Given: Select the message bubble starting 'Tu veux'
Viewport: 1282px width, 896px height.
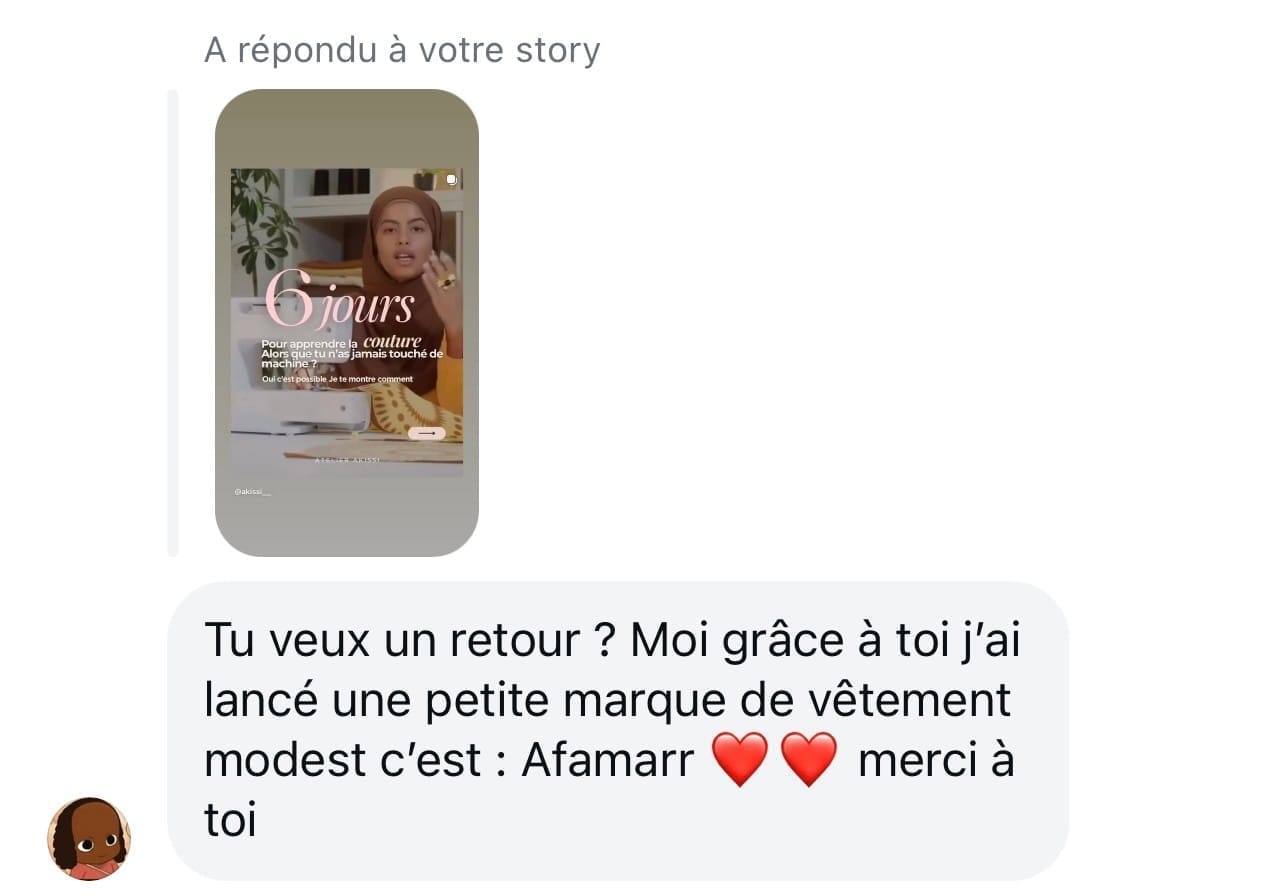Looking at the screenshot, I should coord(618,731).
